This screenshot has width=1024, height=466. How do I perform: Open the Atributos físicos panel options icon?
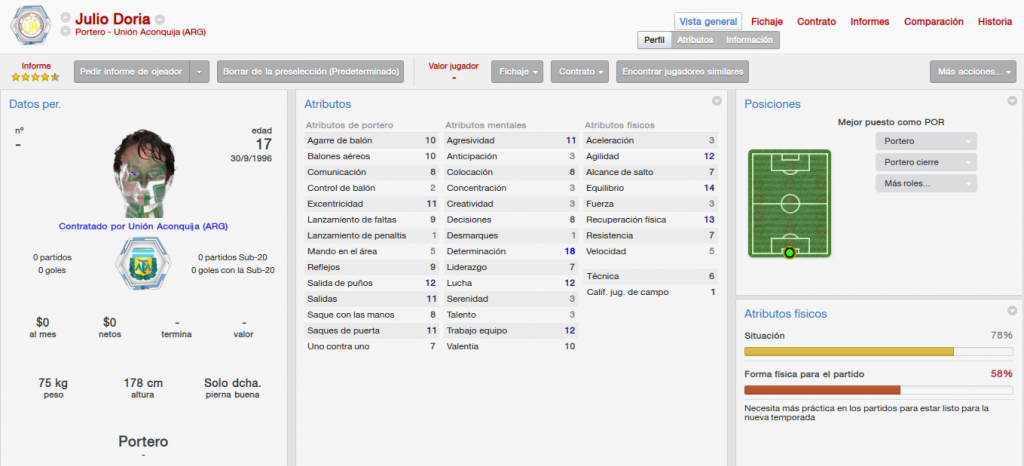tap(1012, 311)
